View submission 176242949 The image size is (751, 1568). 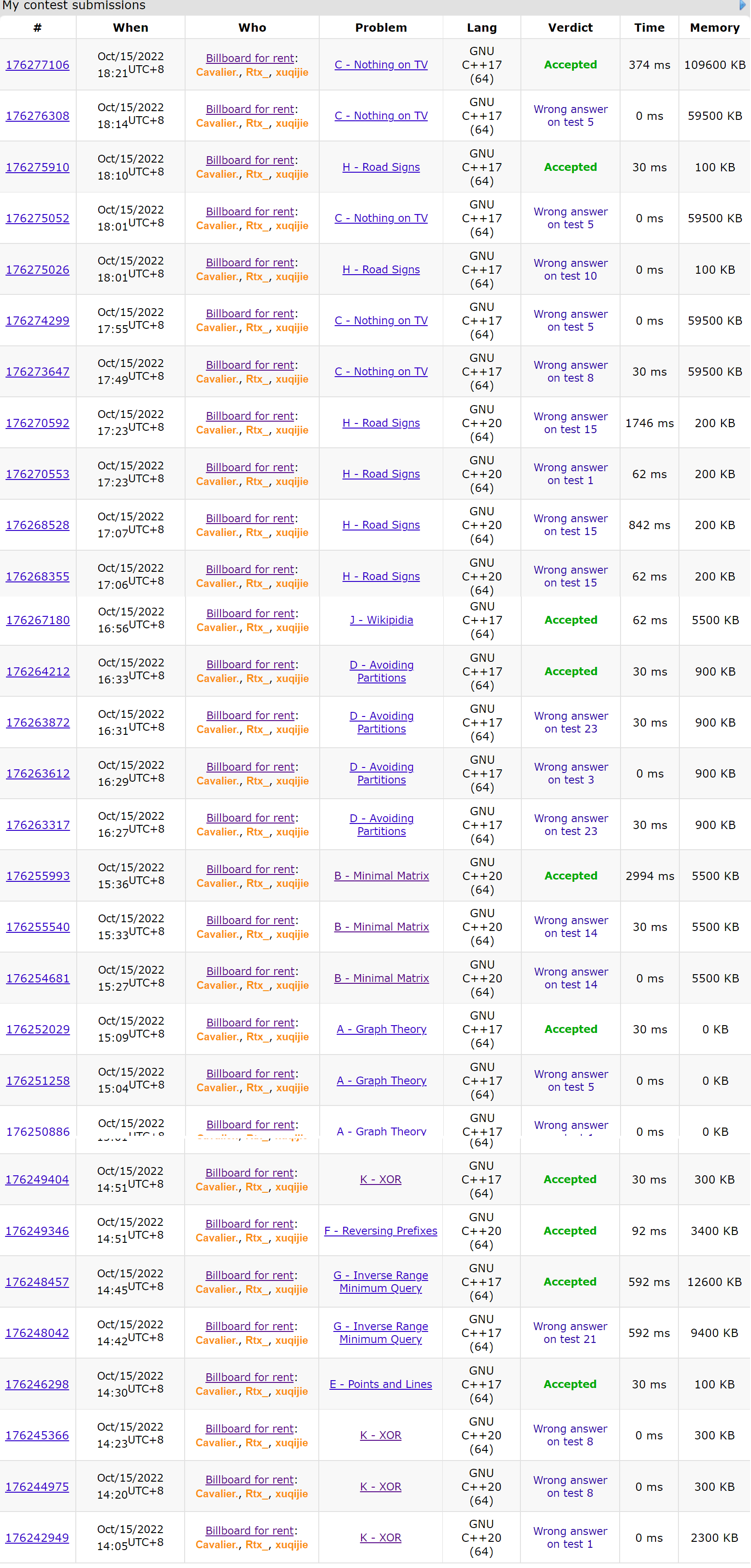[37, 1538]
